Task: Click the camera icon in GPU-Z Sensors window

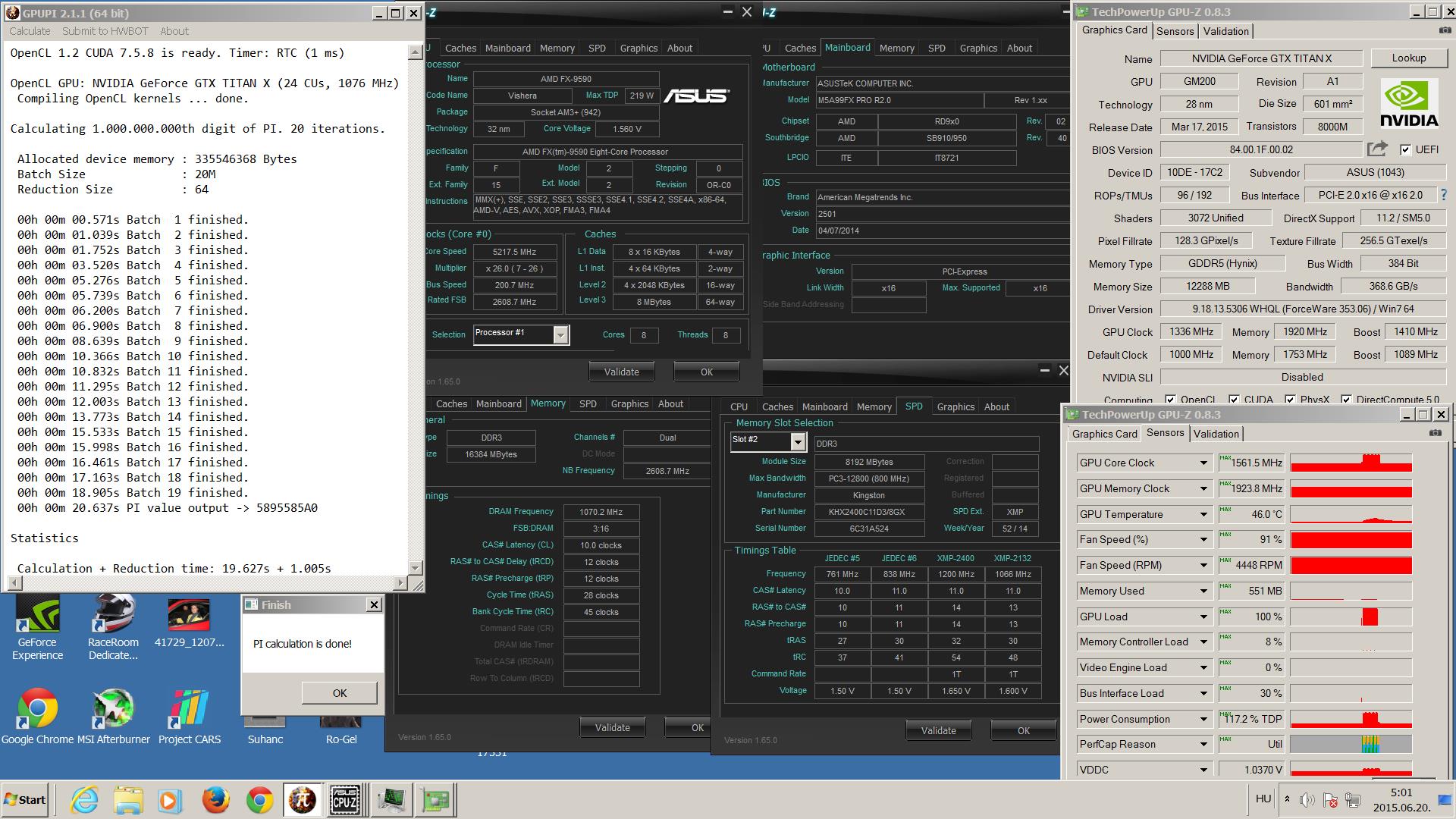Action: 1436,433
